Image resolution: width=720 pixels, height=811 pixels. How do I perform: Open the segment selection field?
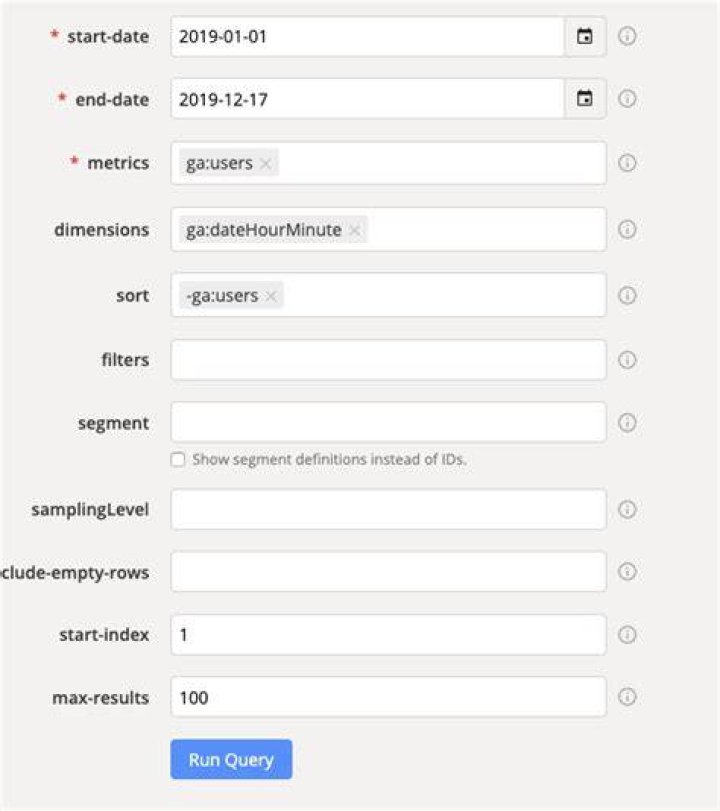point(388,423)
